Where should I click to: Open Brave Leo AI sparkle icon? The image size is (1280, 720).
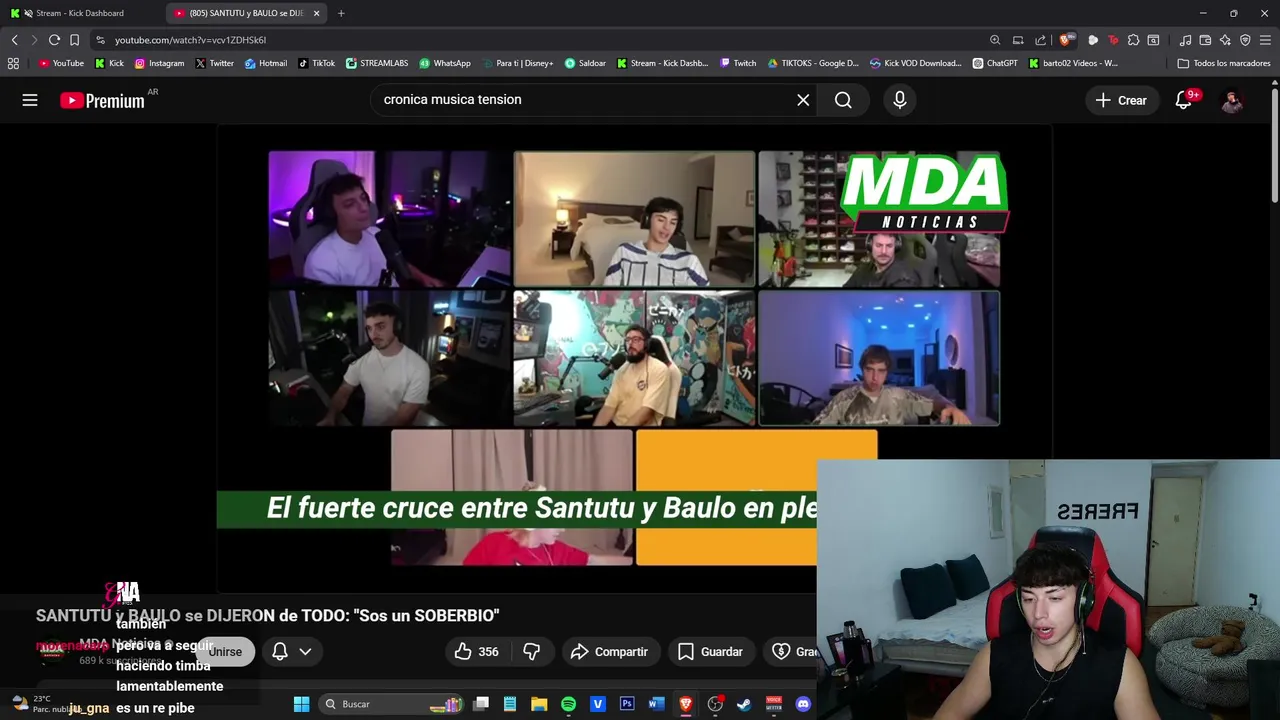(x=1225, y=40)
